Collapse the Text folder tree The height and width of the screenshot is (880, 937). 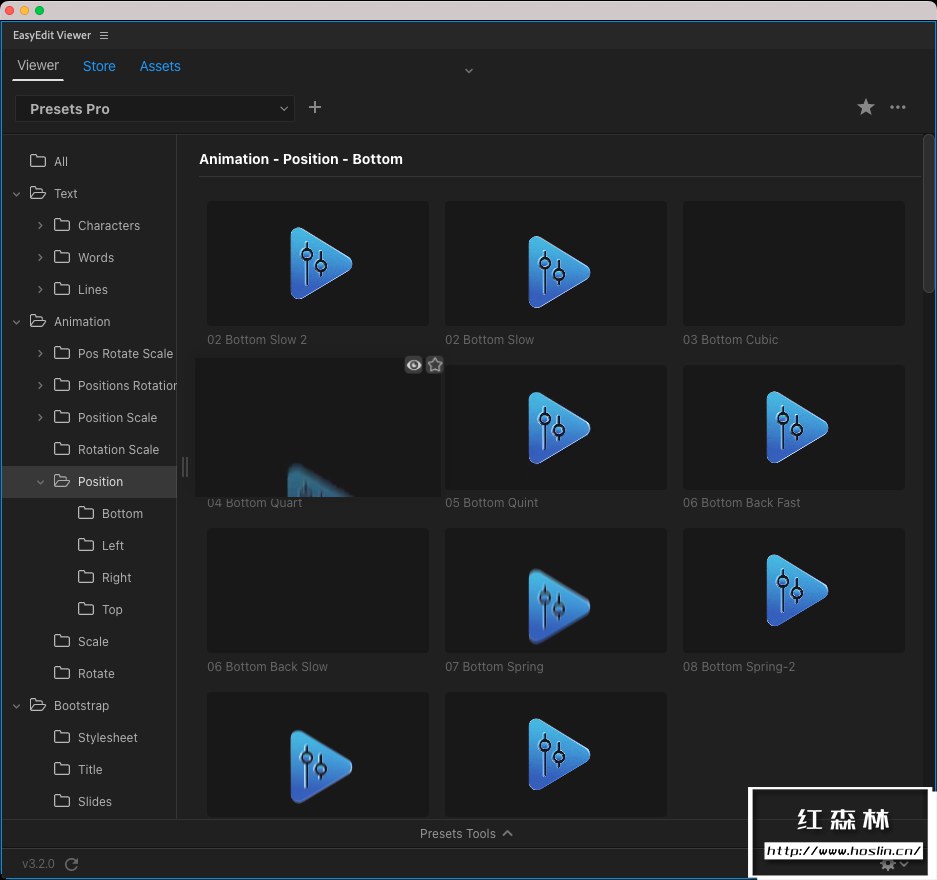(x=17, y=194)
